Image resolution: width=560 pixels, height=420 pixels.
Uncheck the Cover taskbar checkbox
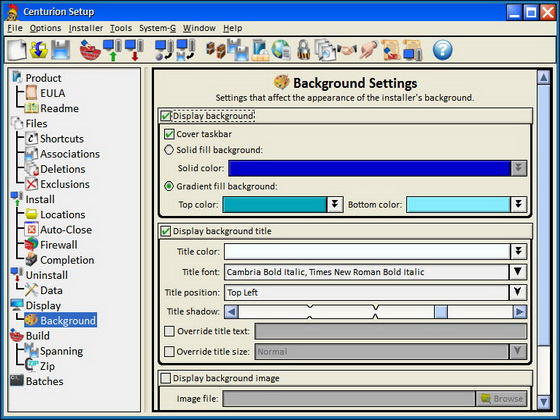[x=169, y=134]
